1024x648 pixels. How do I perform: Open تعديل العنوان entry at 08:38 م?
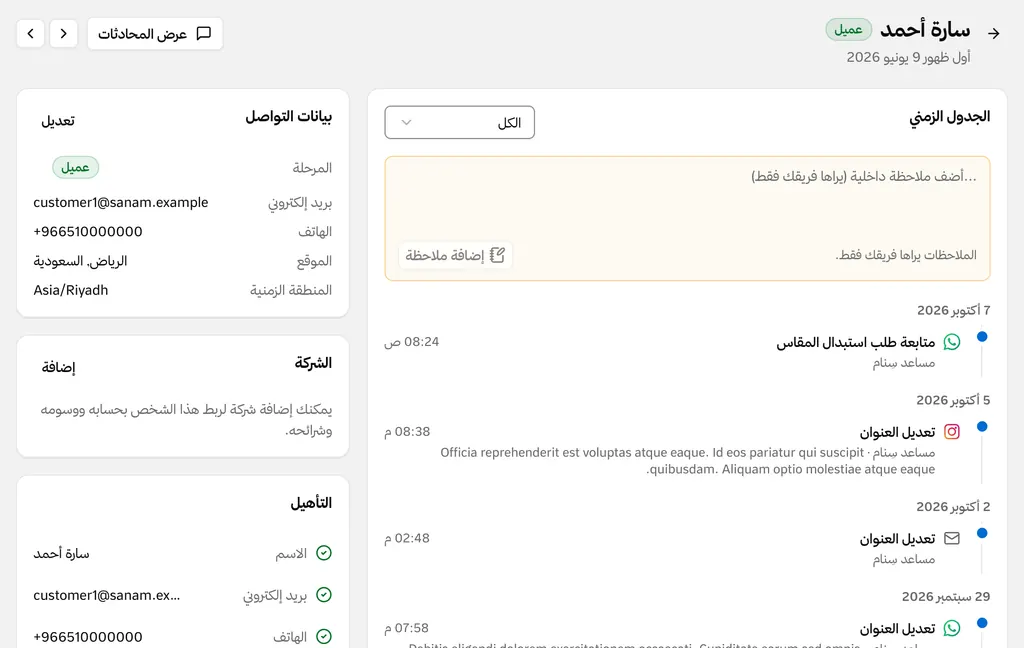tap(897, 432)
